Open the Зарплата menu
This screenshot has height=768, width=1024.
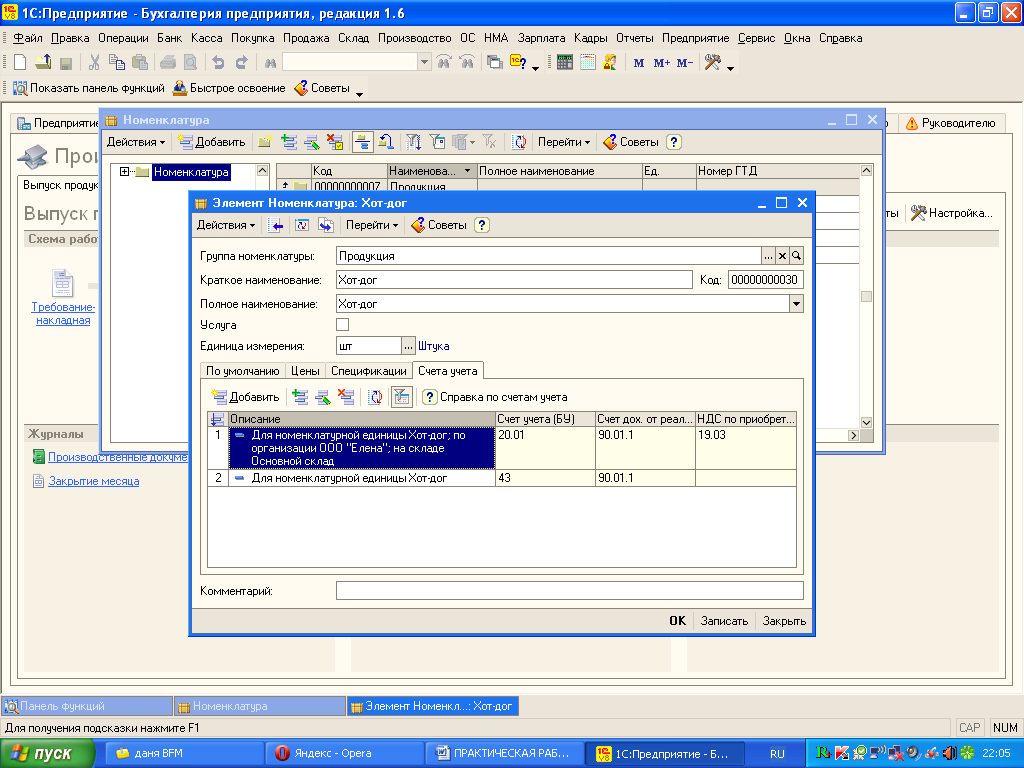point(541,38)
